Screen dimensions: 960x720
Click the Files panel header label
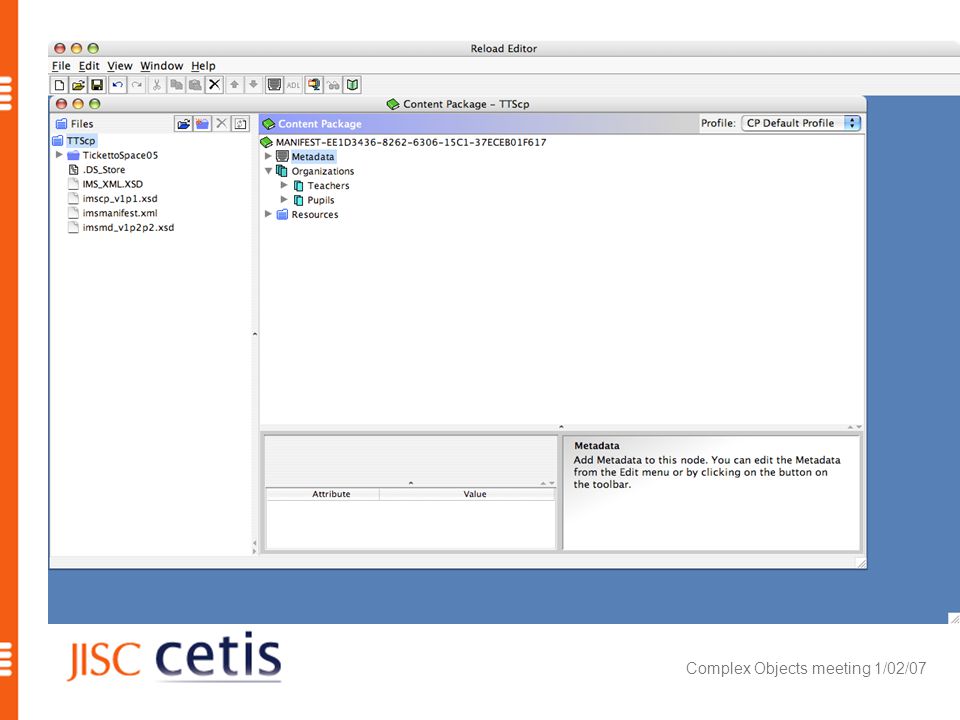click(81, 124)
